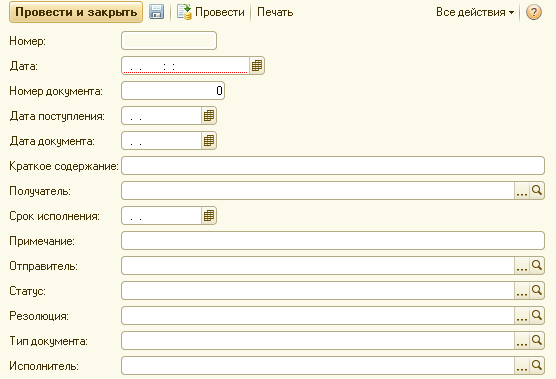
Task: Open selection list for Тип документа via ellipsis
Action: tap(522, 341)
